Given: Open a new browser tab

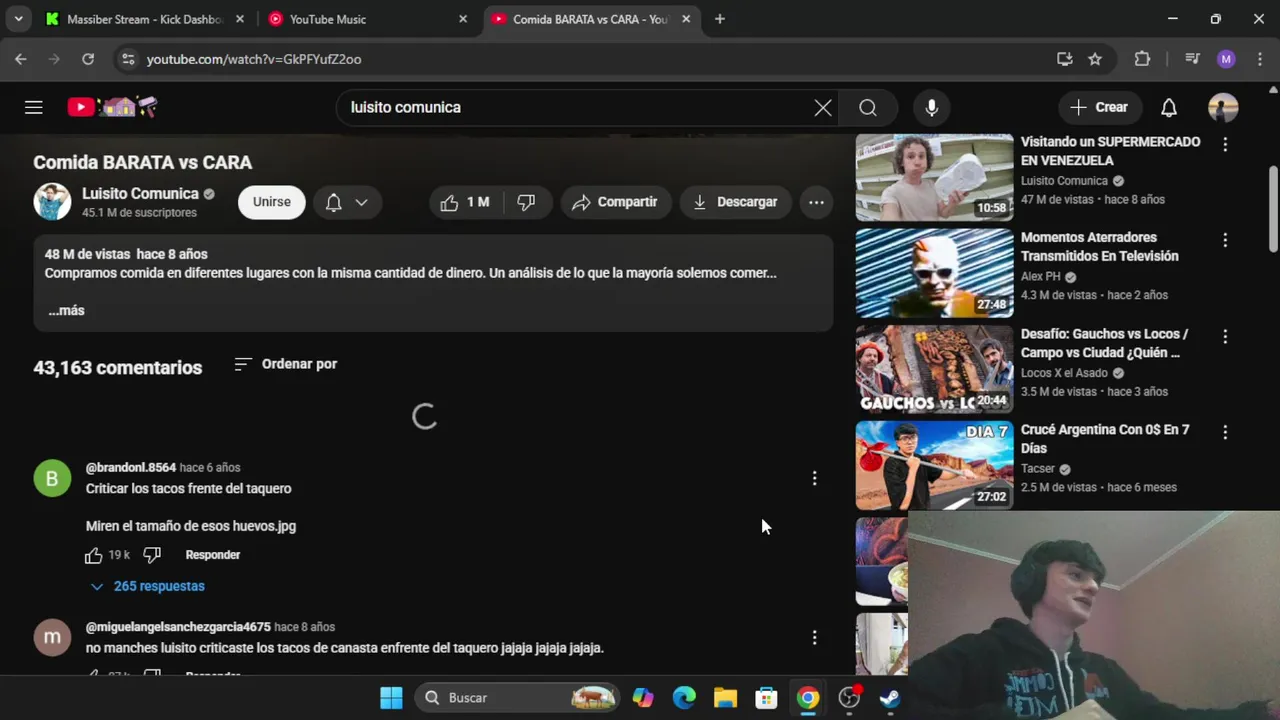Looking at the screenshot, I should tap(720, 19).
